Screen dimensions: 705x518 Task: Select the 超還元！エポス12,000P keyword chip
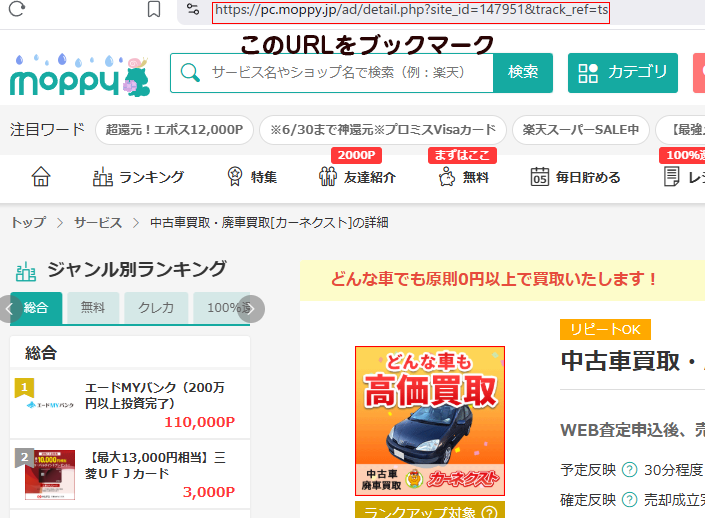coord(174,130)
